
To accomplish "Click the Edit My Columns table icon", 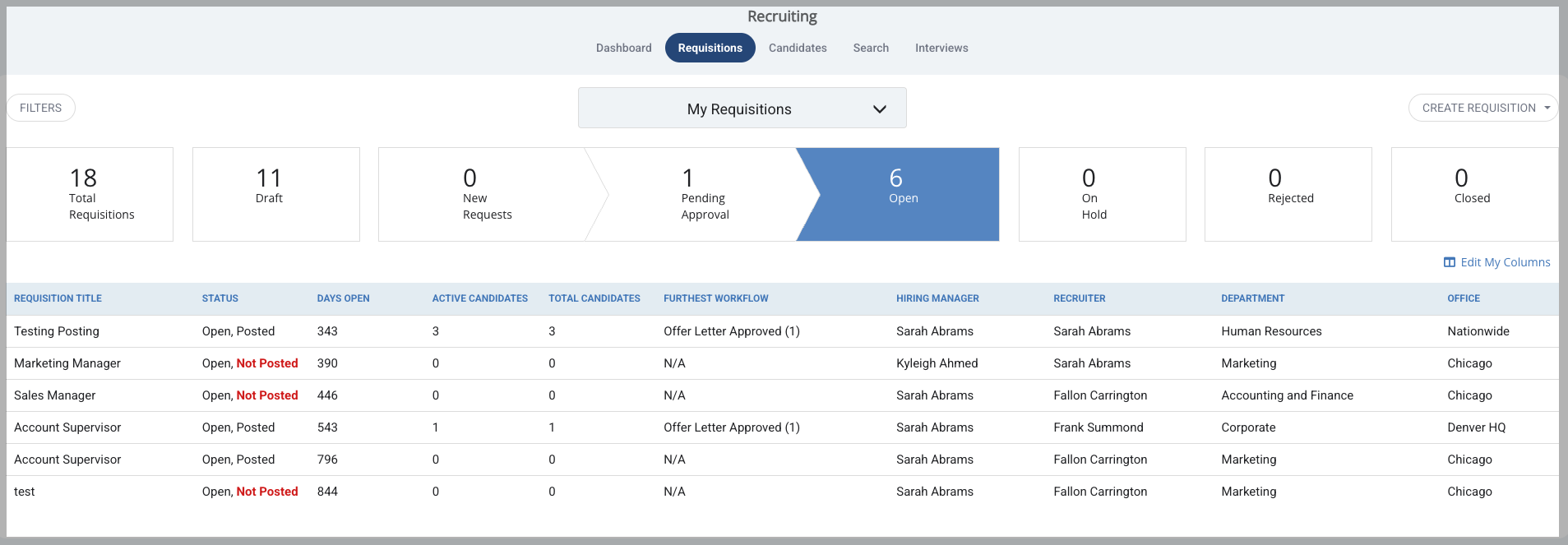I will pos(1450,262).
